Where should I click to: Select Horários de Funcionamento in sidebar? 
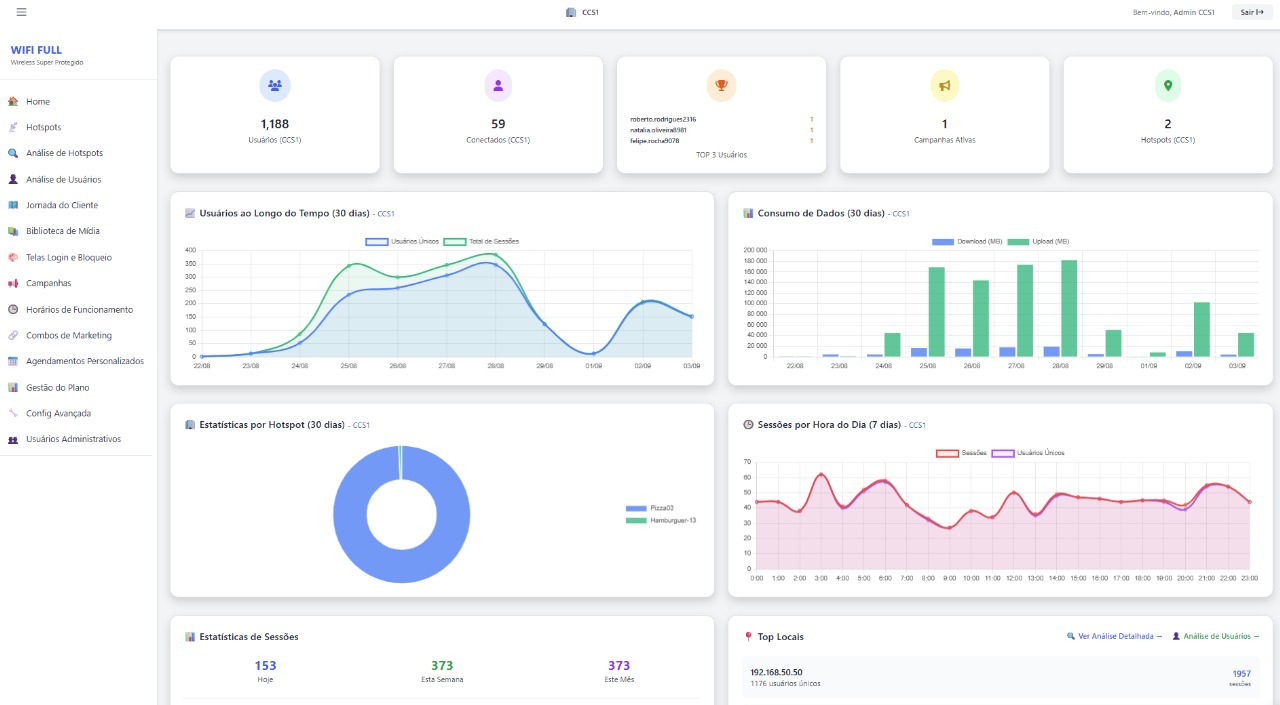pos(79,310)
